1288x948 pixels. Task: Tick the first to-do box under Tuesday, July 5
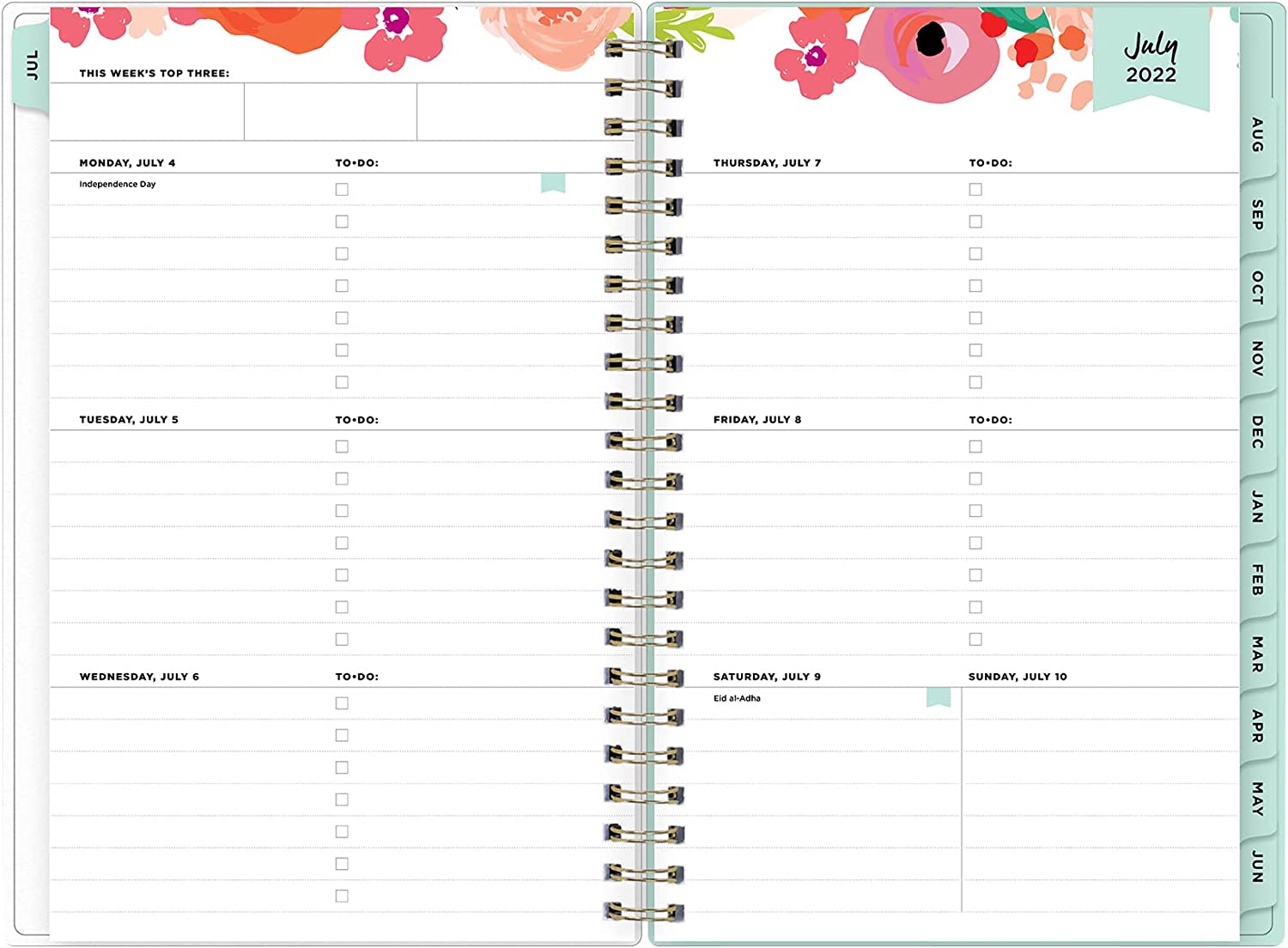[x=342, y=447]
